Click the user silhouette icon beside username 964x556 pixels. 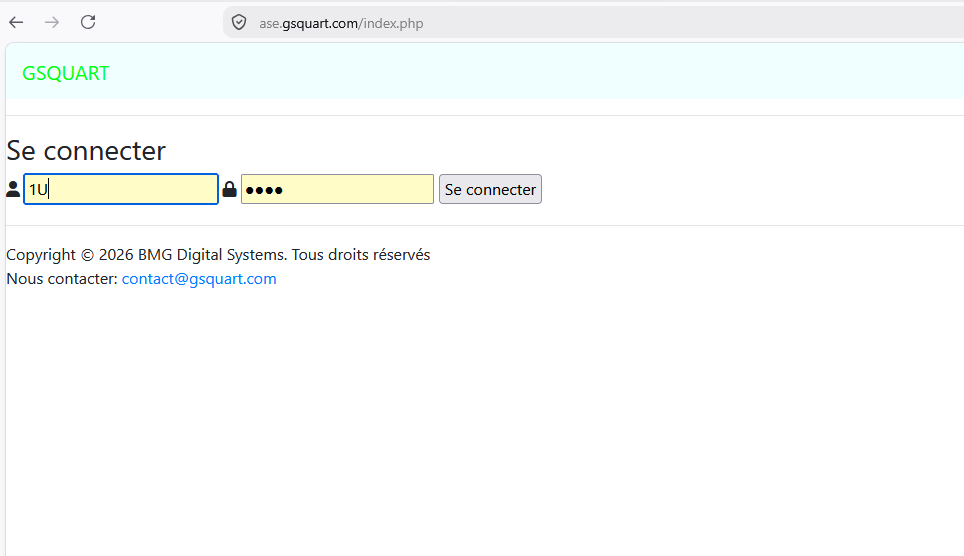point(13,189)
